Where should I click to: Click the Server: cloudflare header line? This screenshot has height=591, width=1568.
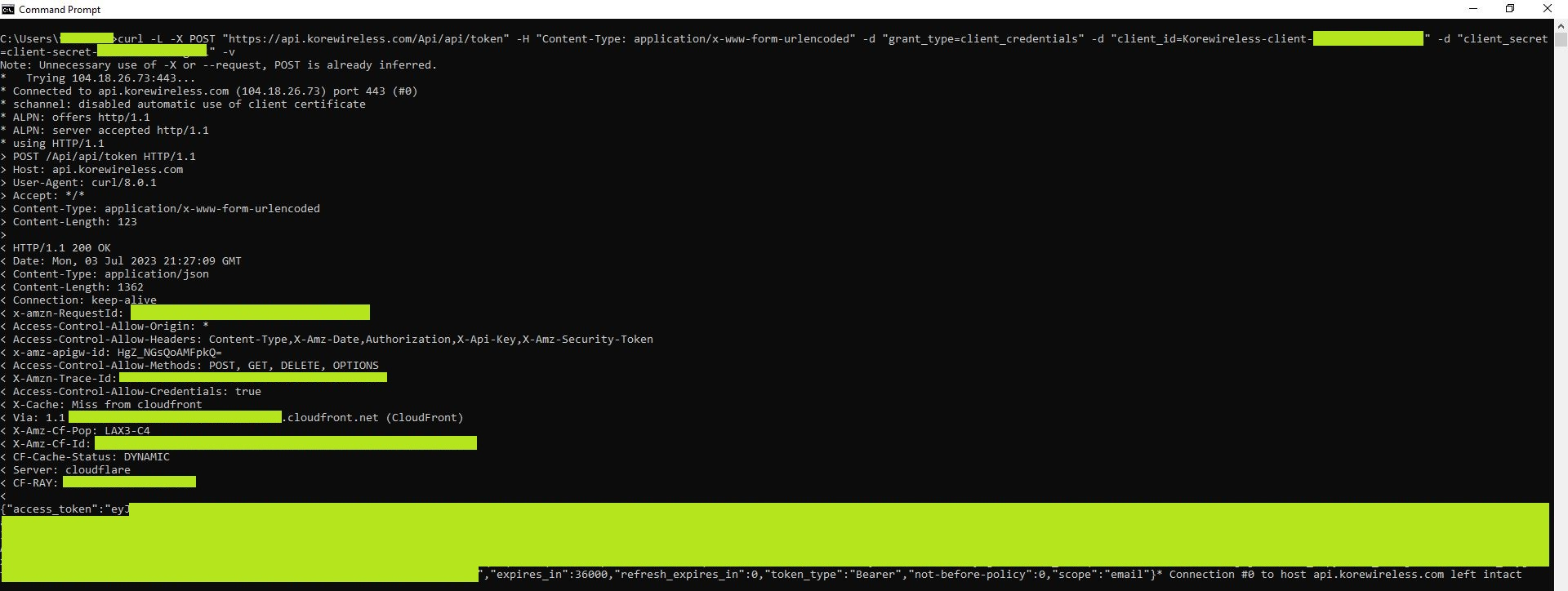[71, 470]
